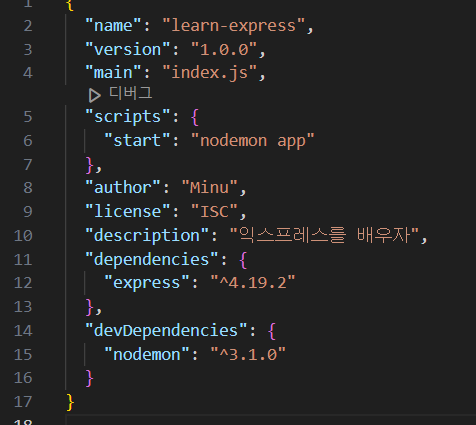Click the Debug (디버그) code lens play icon
476x425 pixels.
95,96
